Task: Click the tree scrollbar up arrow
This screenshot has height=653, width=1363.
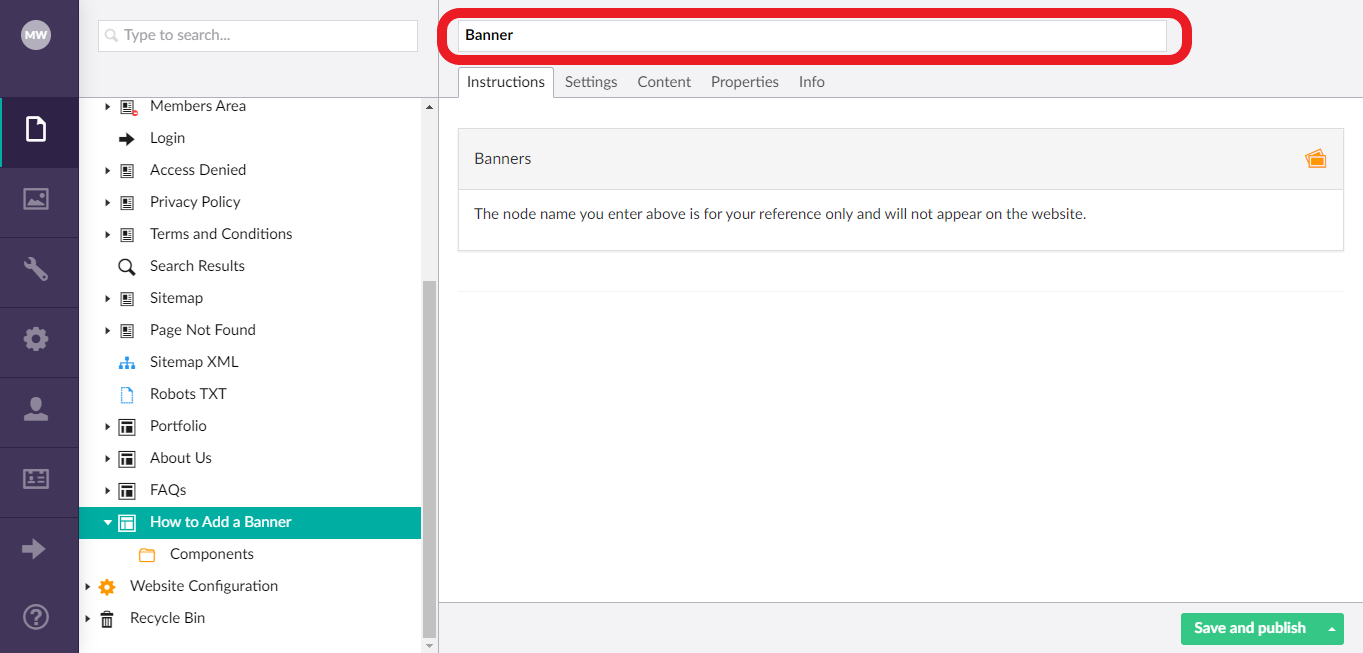Action: point(430,106)
